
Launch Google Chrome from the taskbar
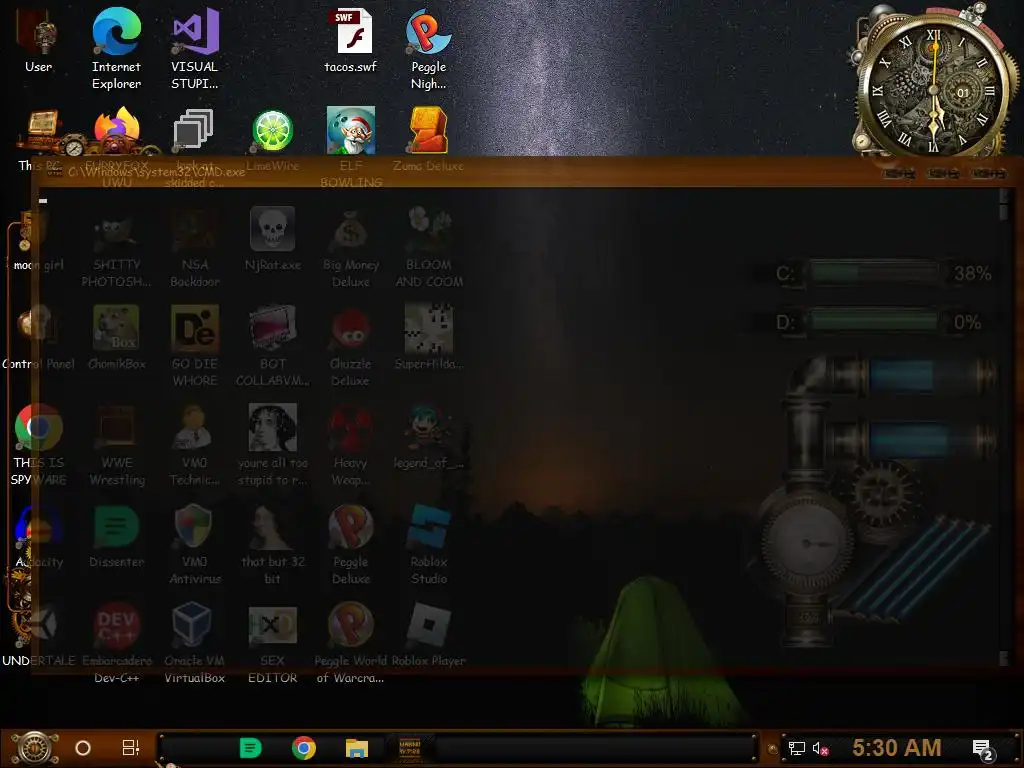[304, 748]
